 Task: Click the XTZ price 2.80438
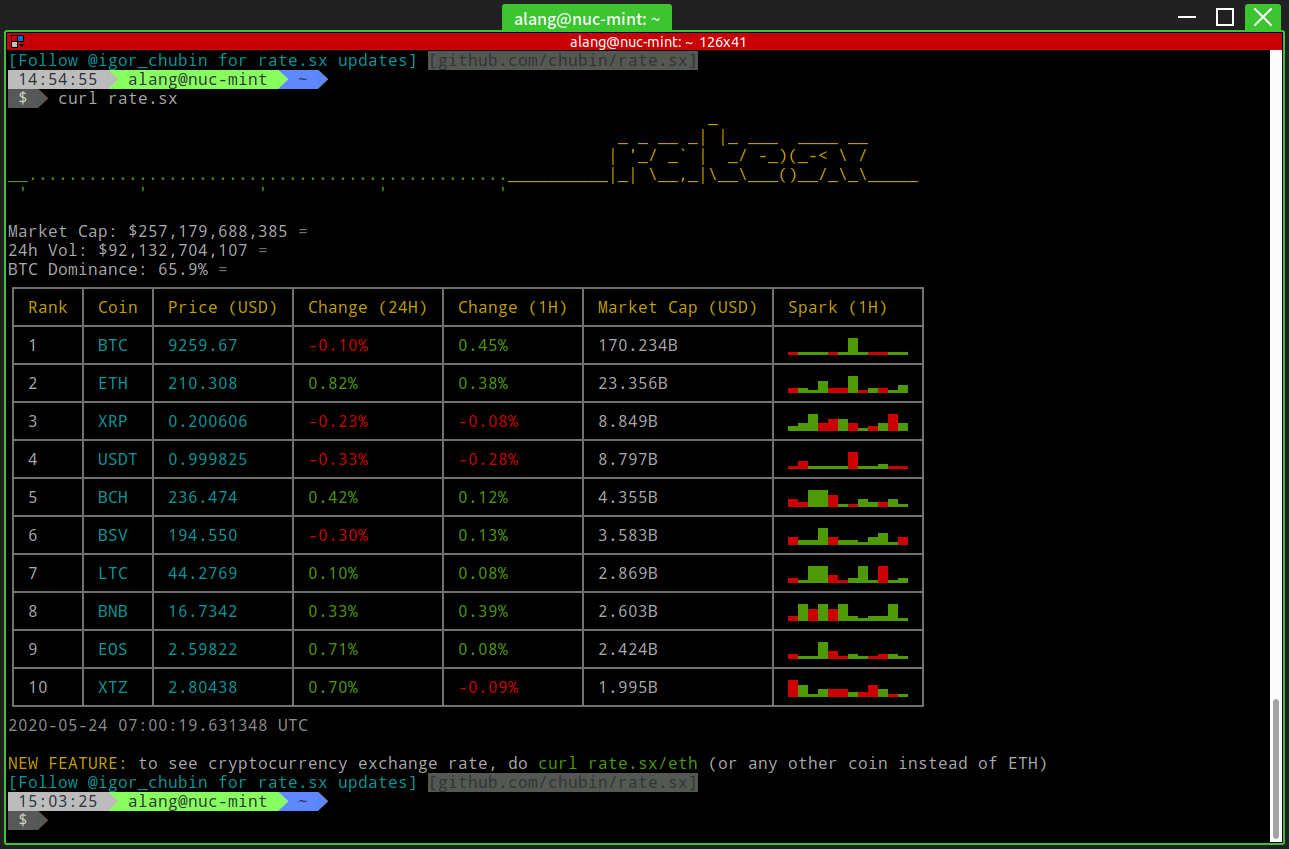tap(203, 687)
